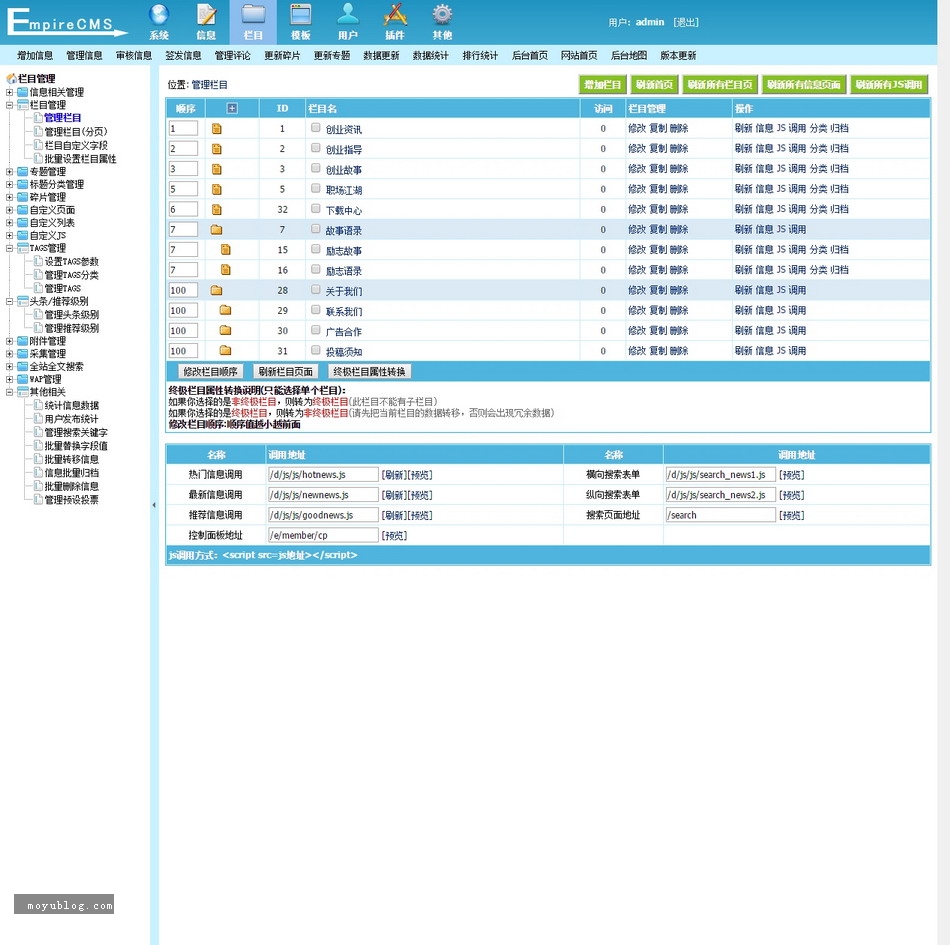950x945 pixels.
Task: Open the 用户 person icon in the top navigation
Action: [x=348, y=15]
